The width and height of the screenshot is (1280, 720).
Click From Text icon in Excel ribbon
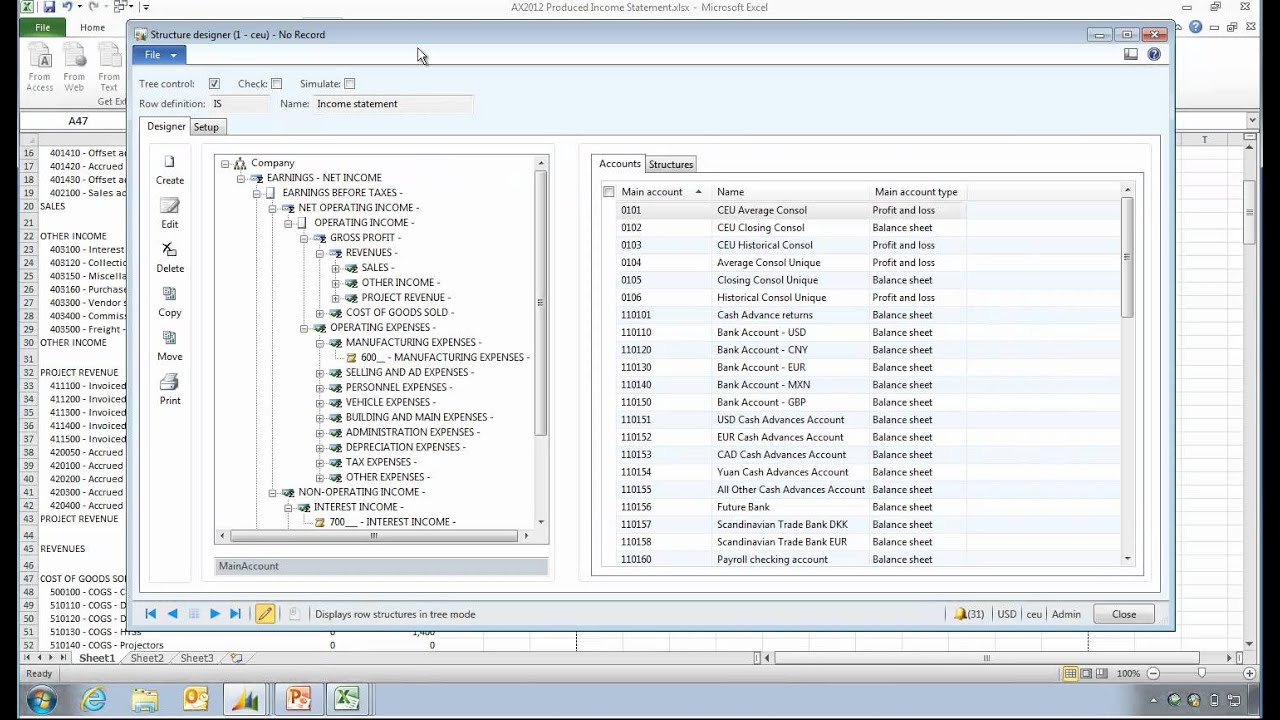108,68
